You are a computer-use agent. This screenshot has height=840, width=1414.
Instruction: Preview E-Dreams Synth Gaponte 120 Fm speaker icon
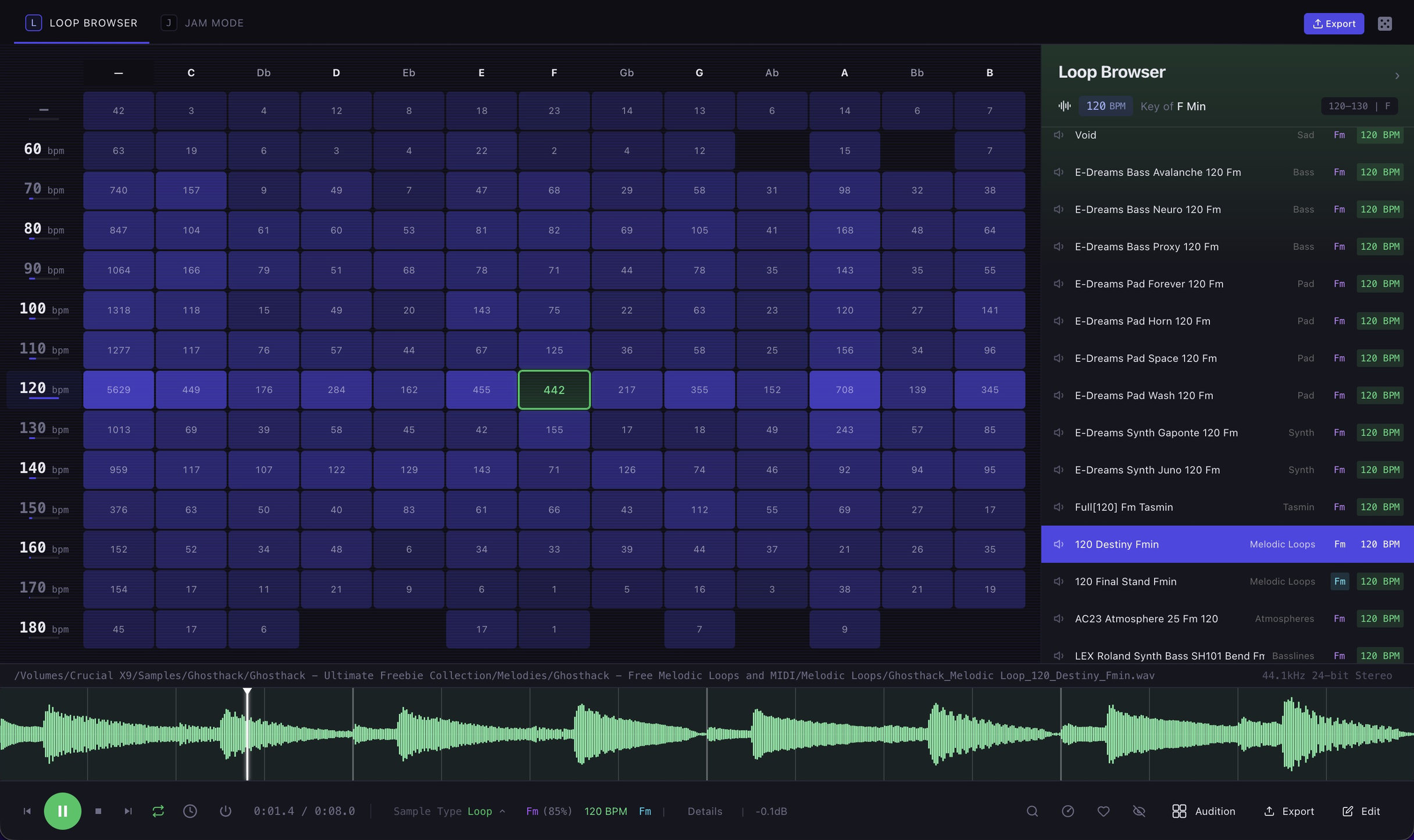coord(1059,432)
